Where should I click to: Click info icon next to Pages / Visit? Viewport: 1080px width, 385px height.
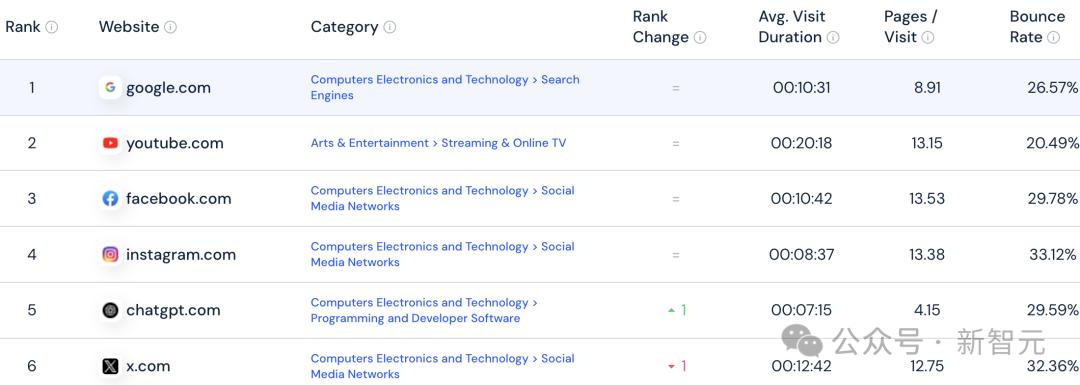coord(928,37)
